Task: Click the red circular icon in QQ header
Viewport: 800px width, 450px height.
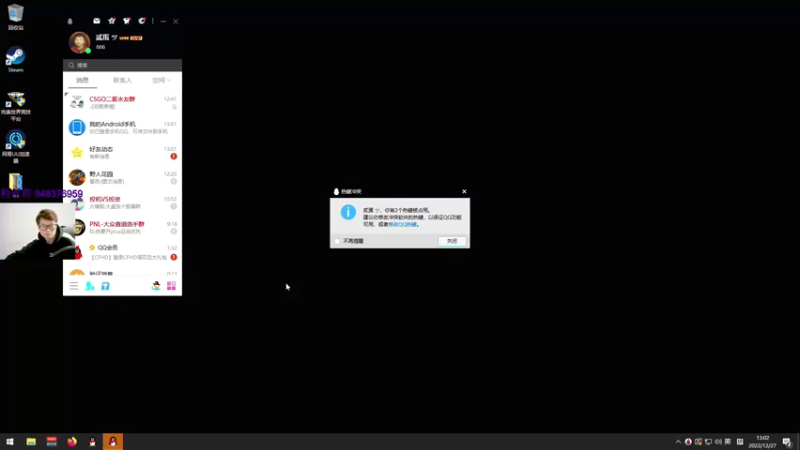Action: point(142,21)
